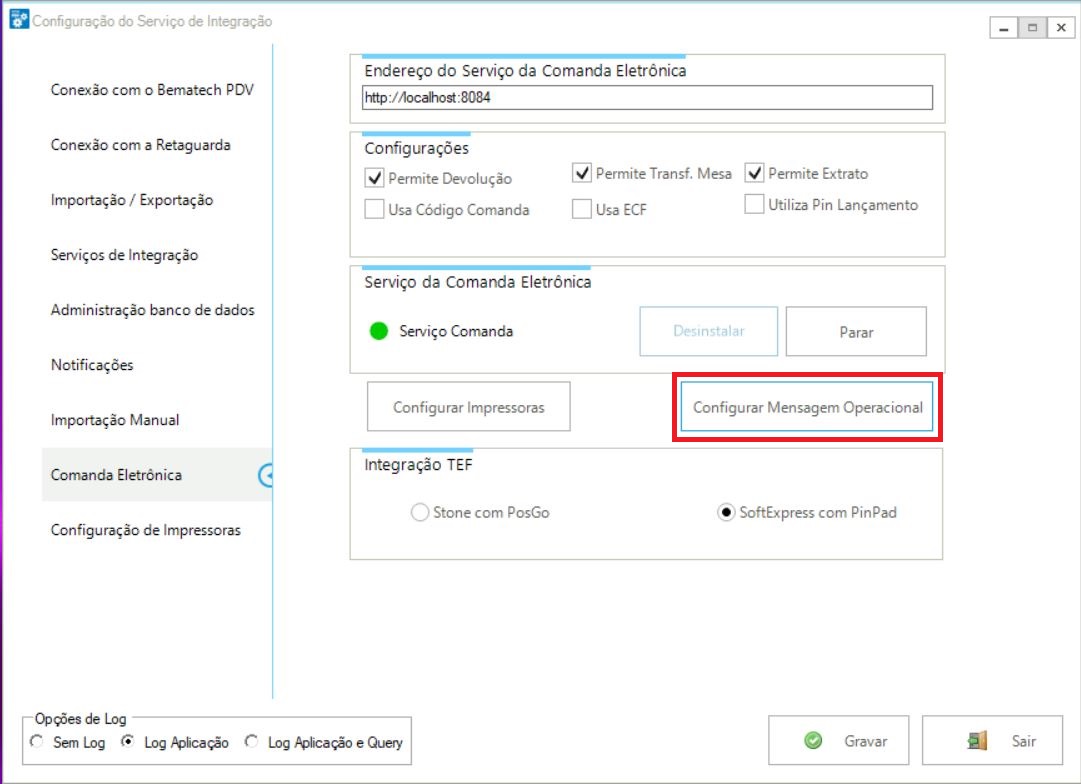The width and height of the screenshot is (1081, 784).
Task: Toggle the Permite Devolução checkbox
Action: coord(374,178)
